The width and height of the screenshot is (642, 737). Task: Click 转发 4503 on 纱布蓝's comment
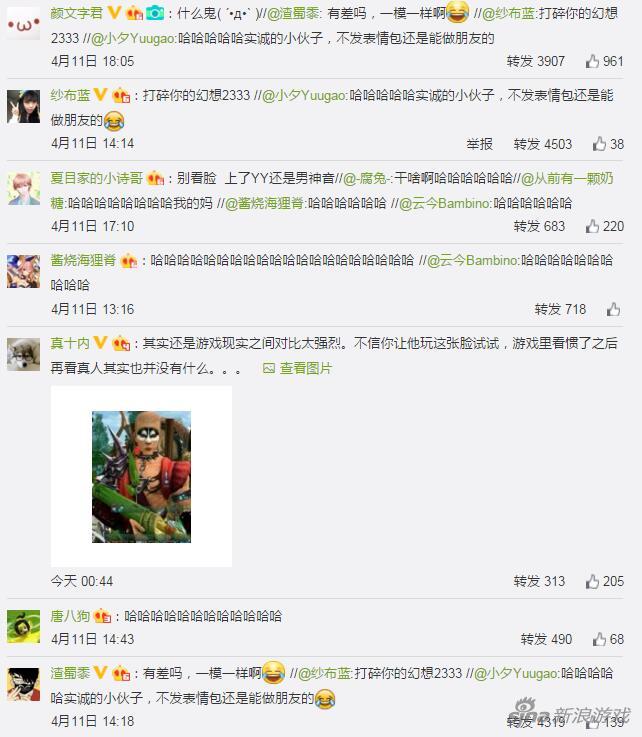[x=543, y=144]
